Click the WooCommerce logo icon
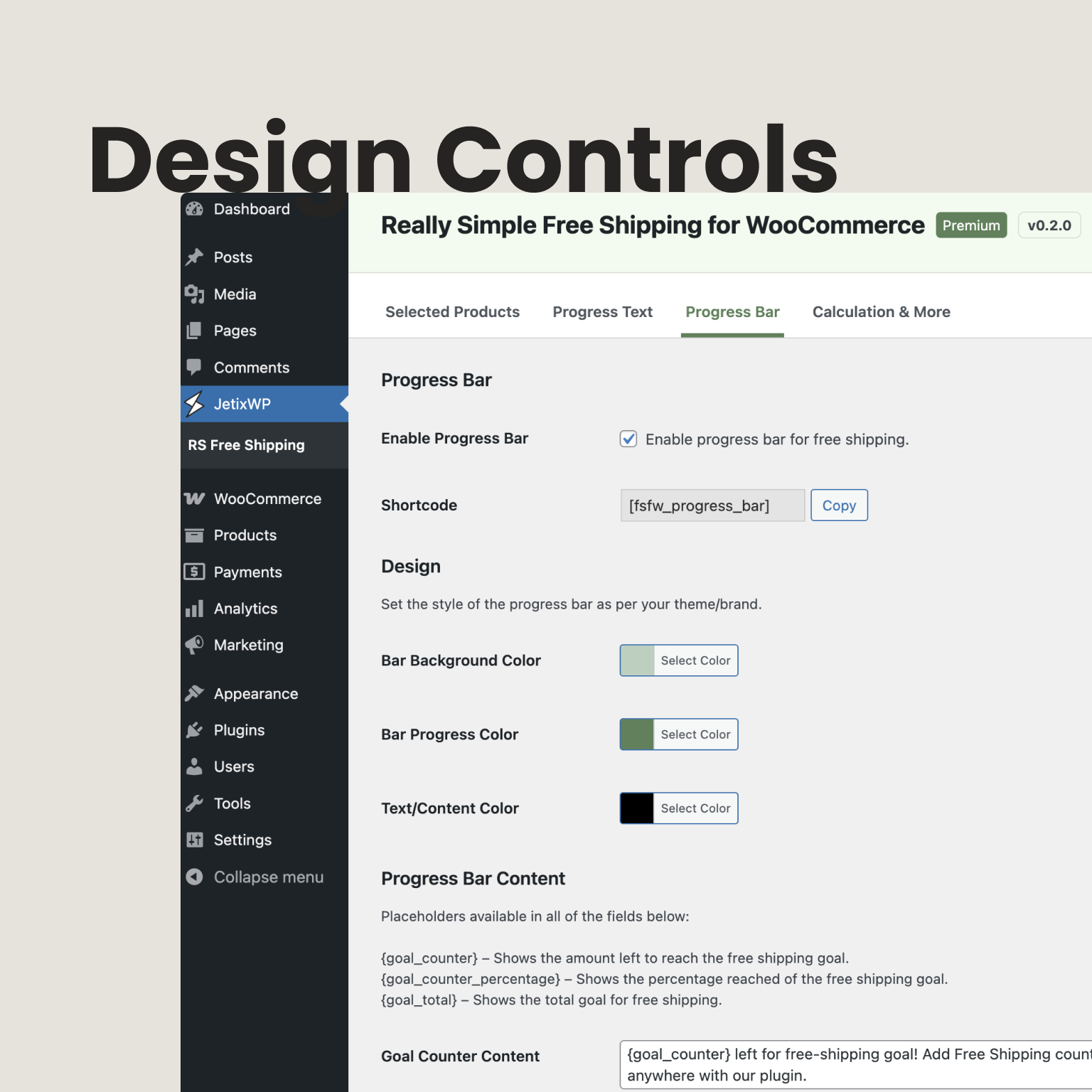The height and width of the screenshot is (1092, 1092). pos(194,499)
